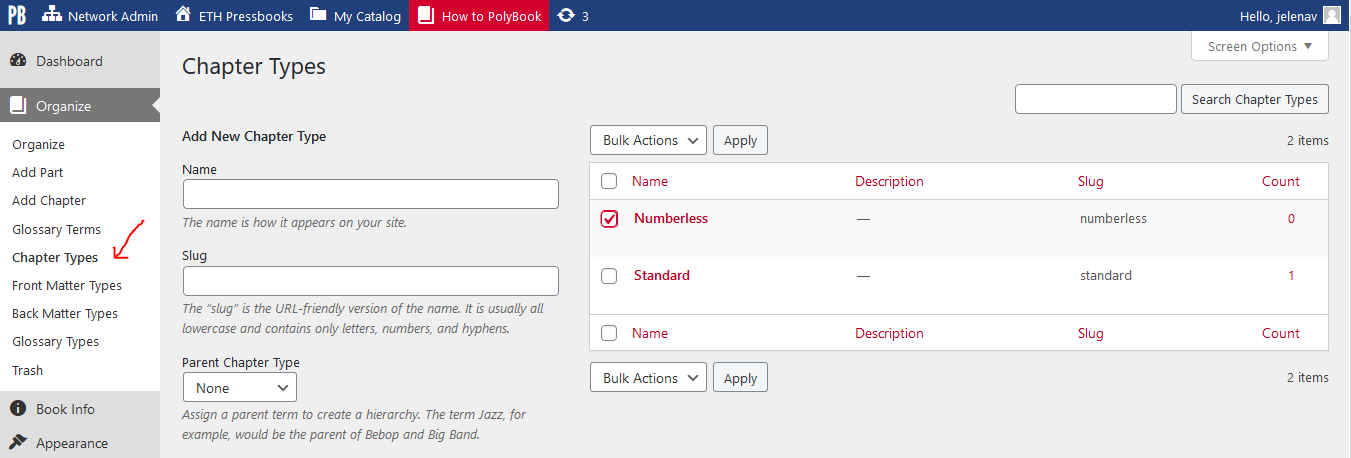Screen dimensions: 1351x458
Task: Click the updates refresh icon
Action: [x=566, y=15]
